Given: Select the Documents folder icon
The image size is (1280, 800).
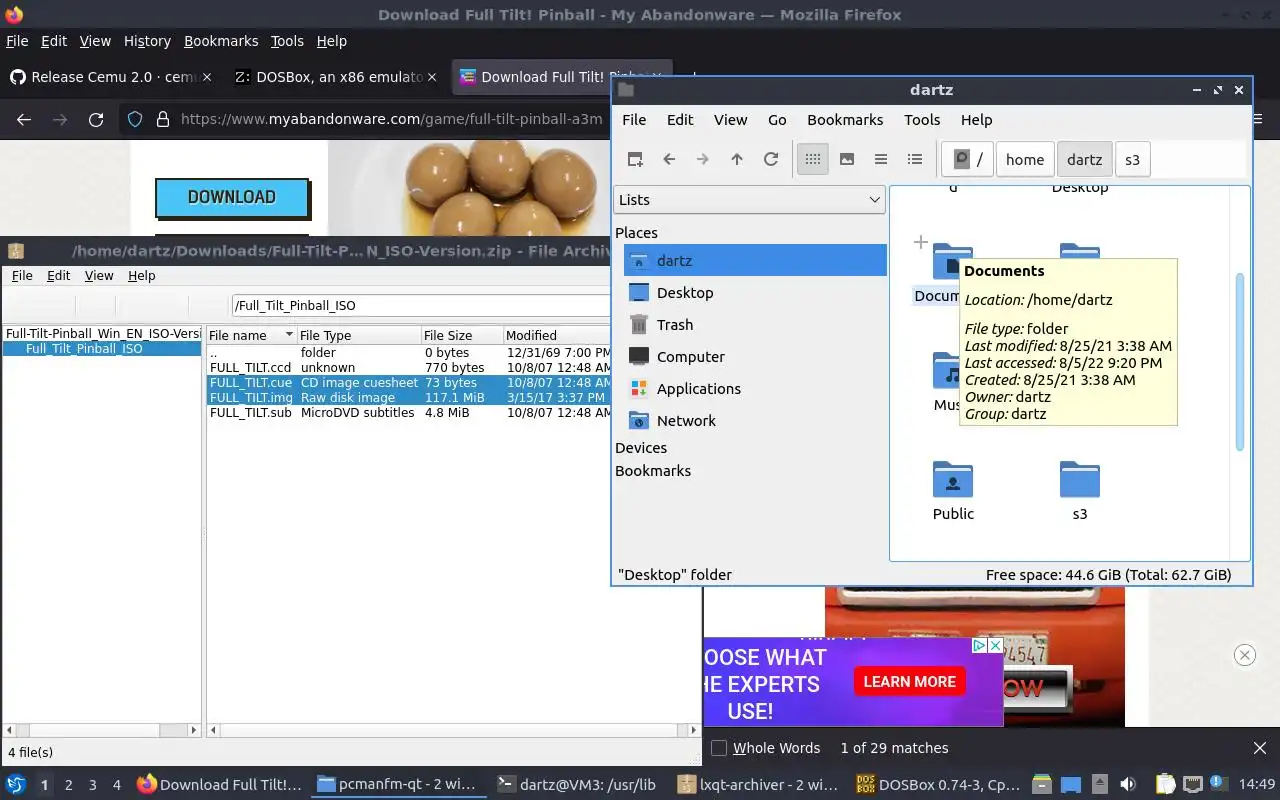Looking at the screenshot, I should (944, 263).
